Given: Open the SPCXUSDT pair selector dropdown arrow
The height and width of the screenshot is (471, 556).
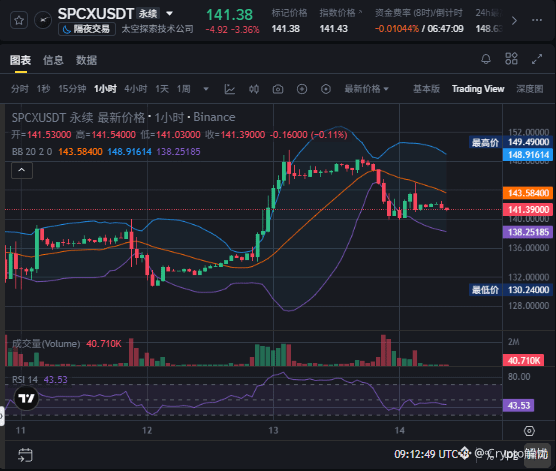Looking at the screenshot, I should pyautogui.click(x=169, y=14).
